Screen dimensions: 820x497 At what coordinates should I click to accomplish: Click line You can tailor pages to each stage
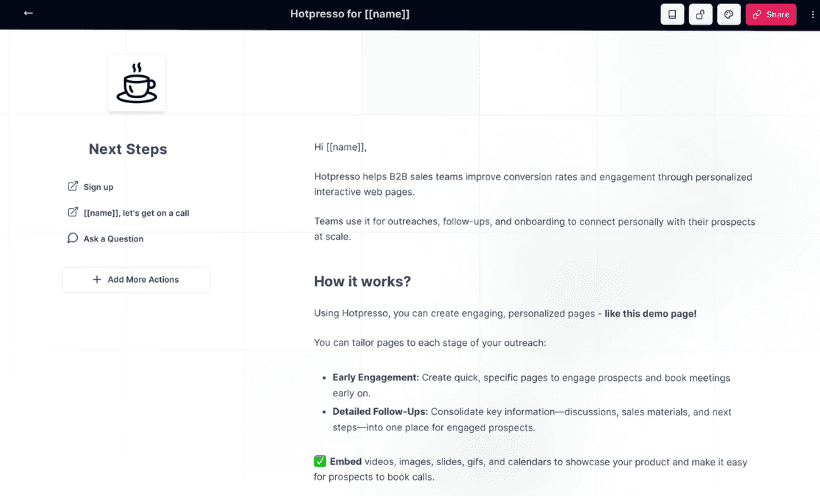pos(430,343)
